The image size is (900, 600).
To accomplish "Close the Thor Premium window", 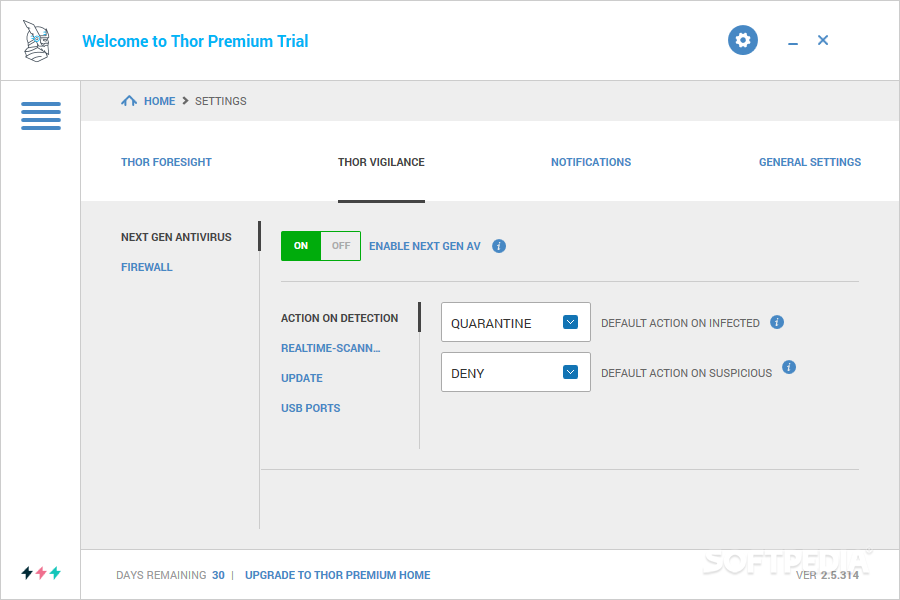I will click(823, 40).
